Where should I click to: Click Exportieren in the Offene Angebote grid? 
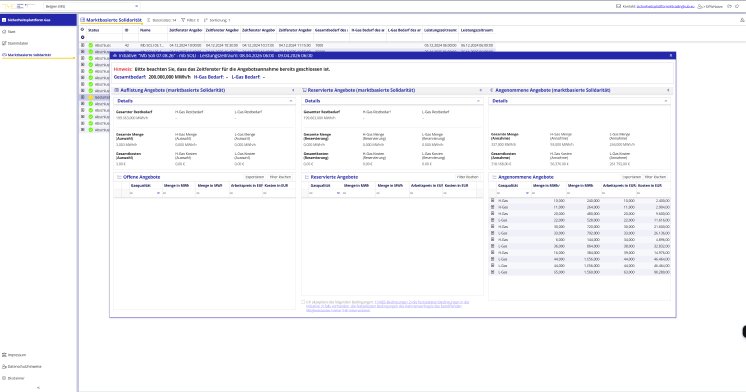coord(255,177)
